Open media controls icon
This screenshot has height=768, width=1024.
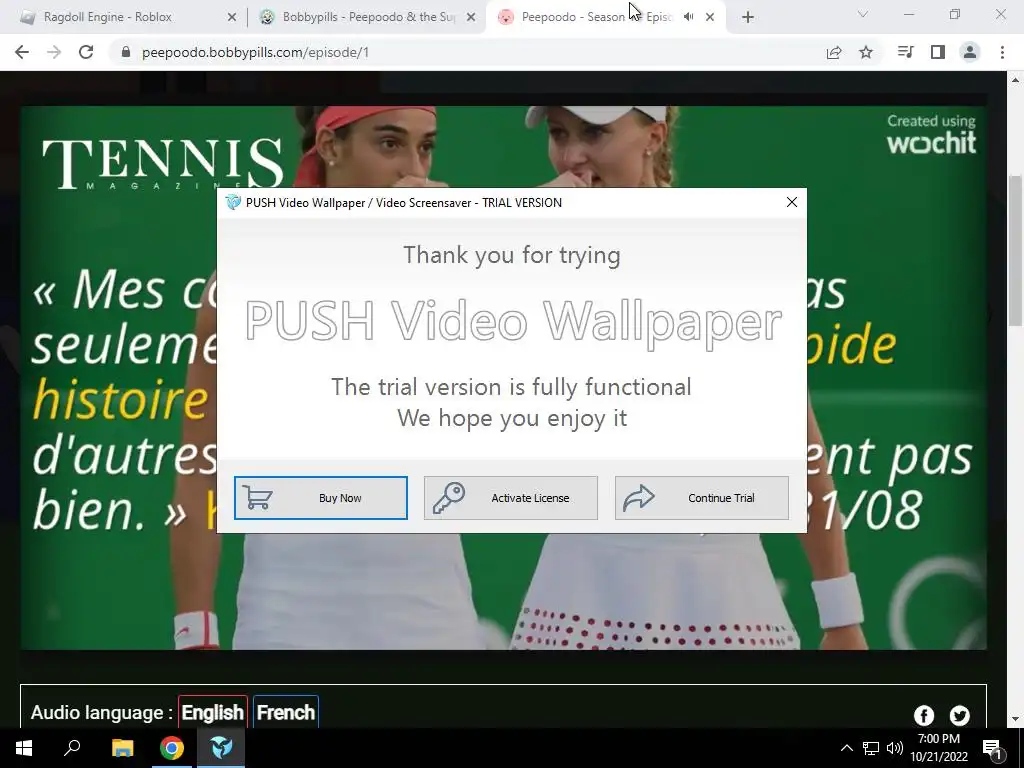pyautogui.click(x=905, y=52)
